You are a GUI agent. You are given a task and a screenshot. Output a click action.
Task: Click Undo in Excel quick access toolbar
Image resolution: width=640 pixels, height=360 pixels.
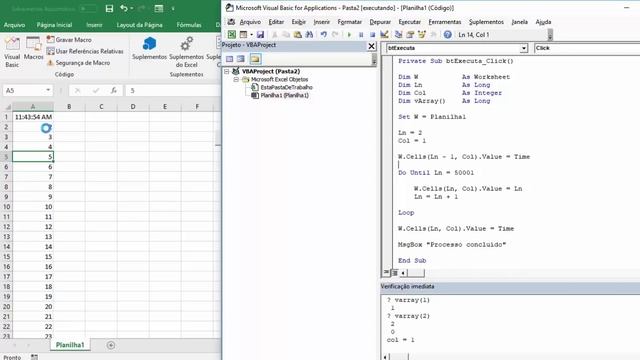(x=124, y=9)
